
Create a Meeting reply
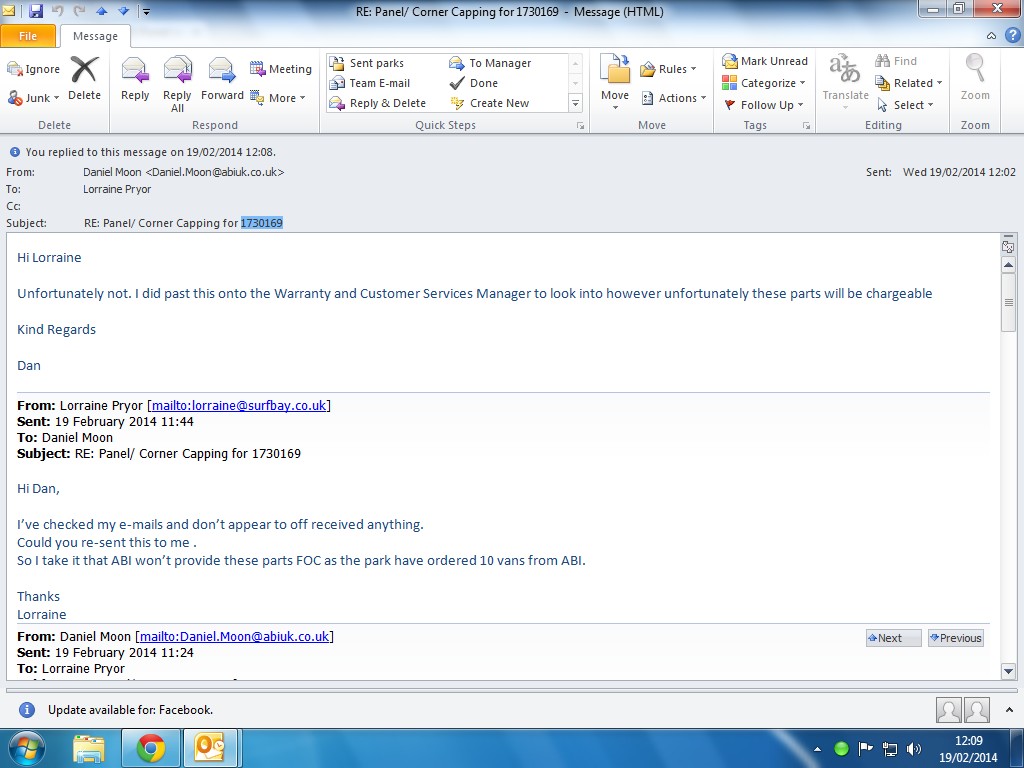pos(281,69)
